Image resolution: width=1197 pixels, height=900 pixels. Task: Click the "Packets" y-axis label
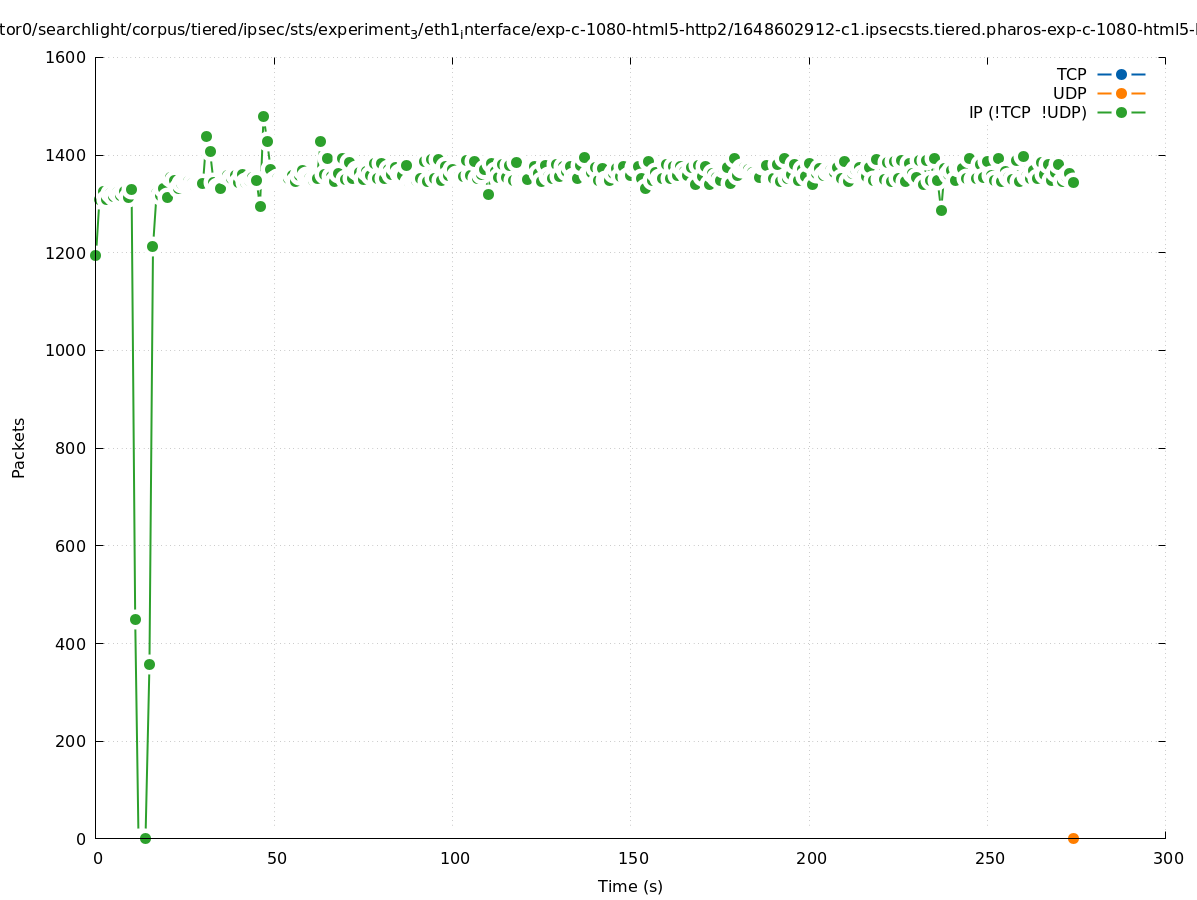(19, 448)
